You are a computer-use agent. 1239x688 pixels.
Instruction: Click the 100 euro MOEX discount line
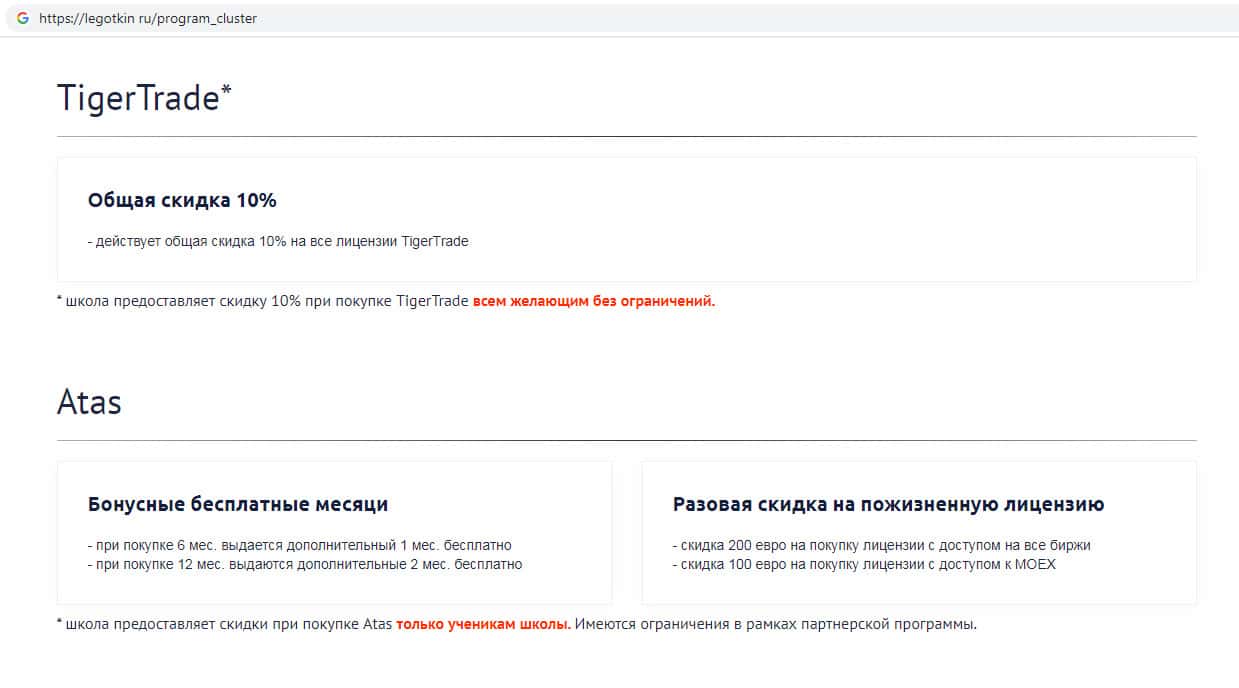click(x=864, y=564)
